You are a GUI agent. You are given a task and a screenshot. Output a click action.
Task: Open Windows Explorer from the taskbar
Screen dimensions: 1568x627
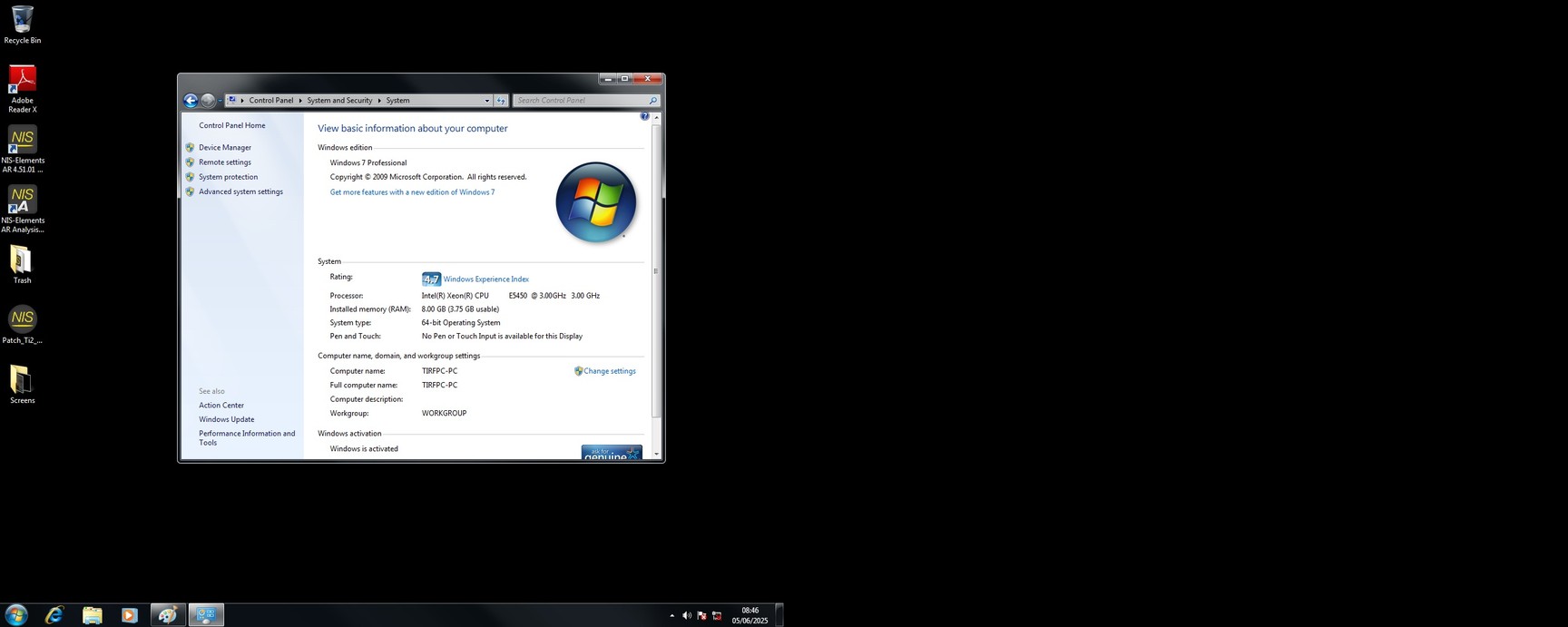click(93, 614)
